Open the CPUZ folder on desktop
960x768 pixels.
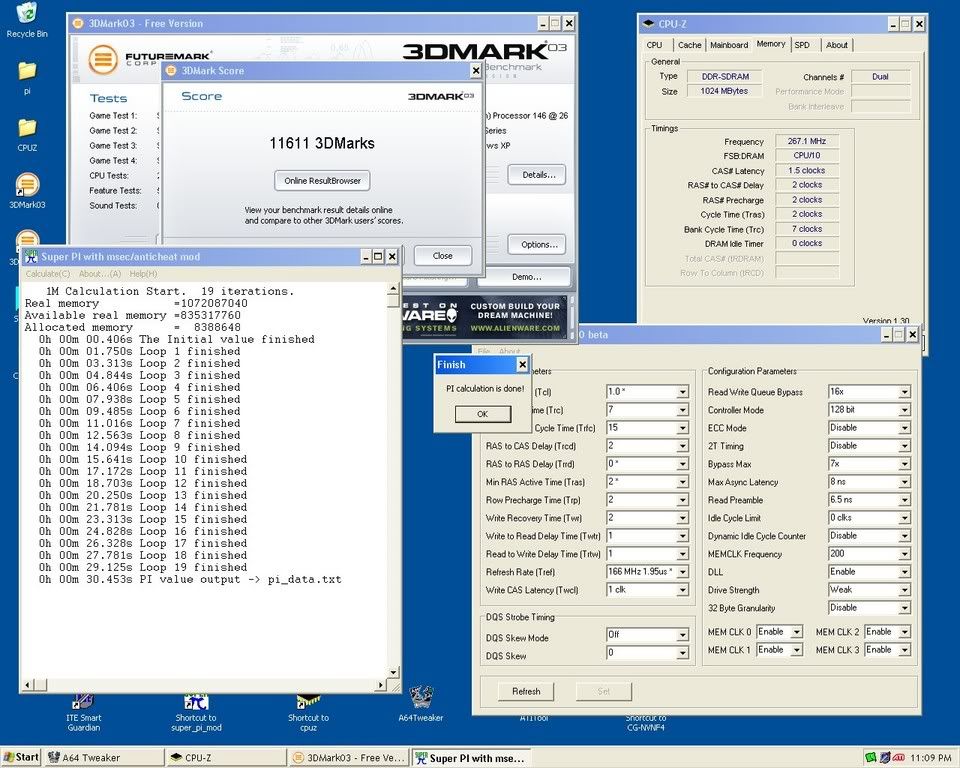27,135
